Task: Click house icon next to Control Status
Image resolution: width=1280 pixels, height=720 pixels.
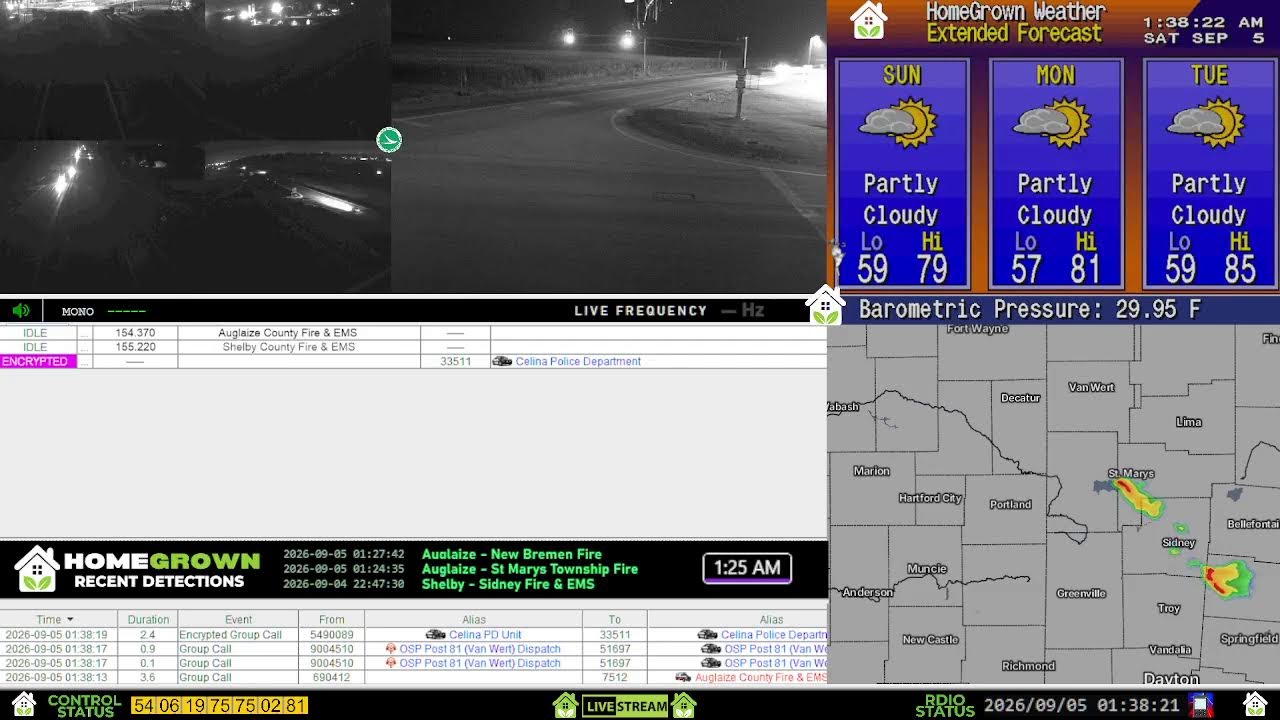Action: (24, 705)
